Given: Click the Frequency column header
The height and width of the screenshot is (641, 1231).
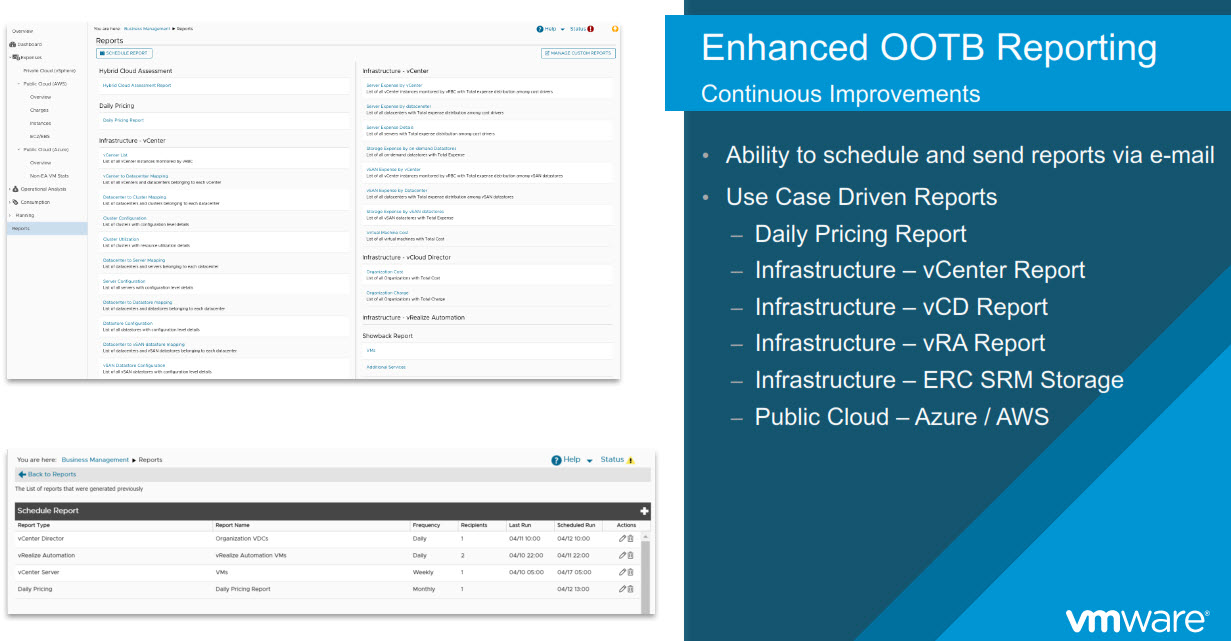Looking at the screenshot, I should tap(426, 525).
